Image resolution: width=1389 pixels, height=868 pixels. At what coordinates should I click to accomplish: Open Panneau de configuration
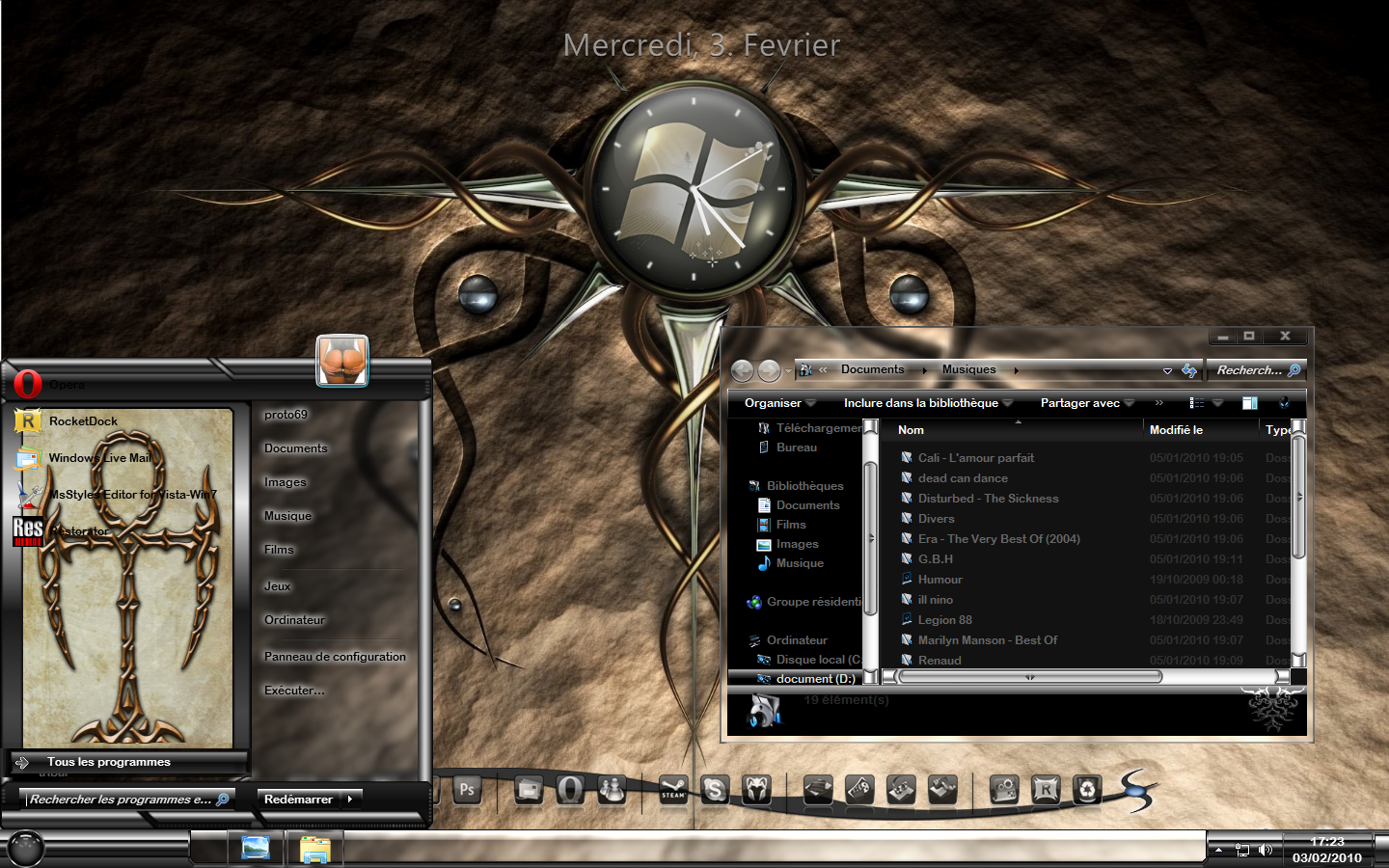[x=335, y=657]
